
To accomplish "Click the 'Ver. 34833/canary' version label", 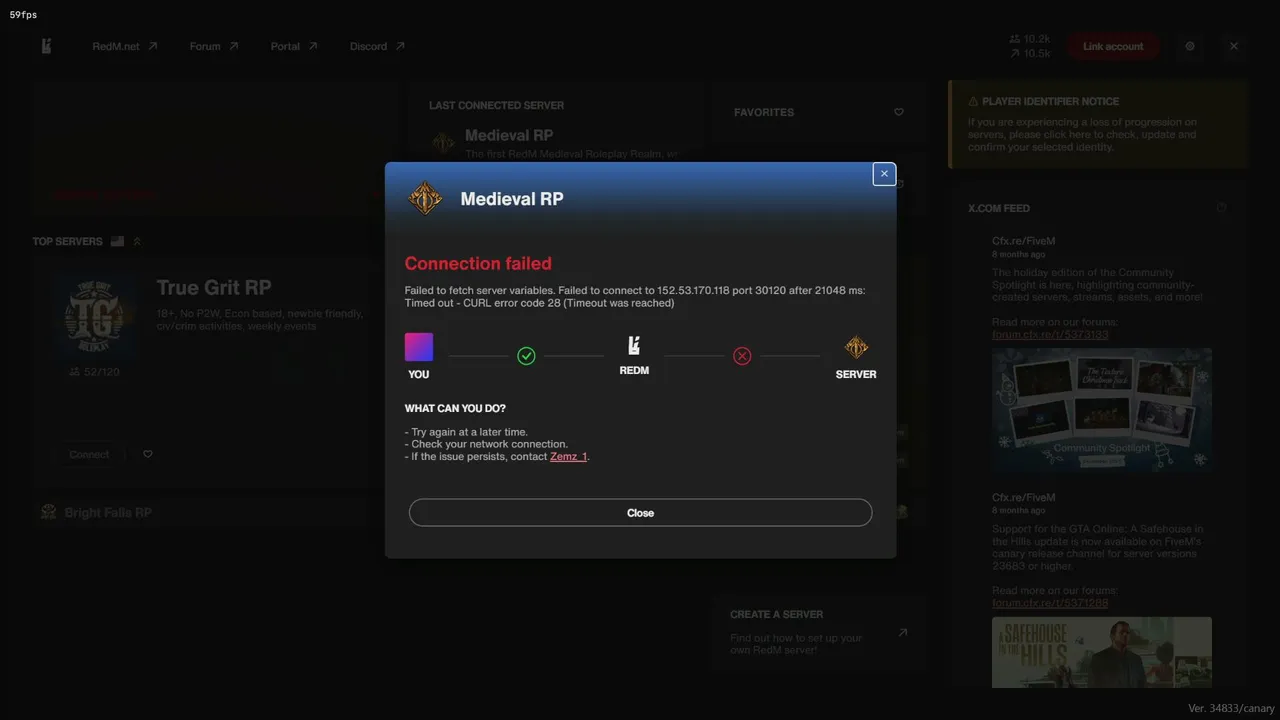I will (x=1231, y=708).
